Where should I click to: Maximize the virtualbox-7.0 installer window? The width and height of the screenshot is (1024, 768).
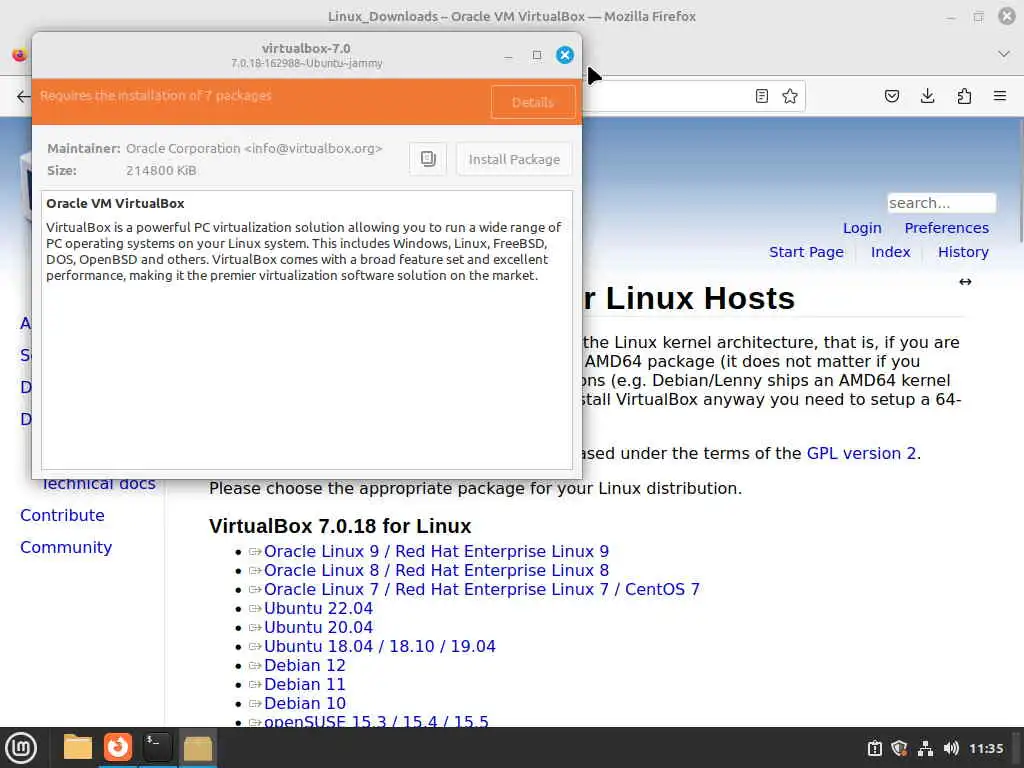(x=537, y=55)
